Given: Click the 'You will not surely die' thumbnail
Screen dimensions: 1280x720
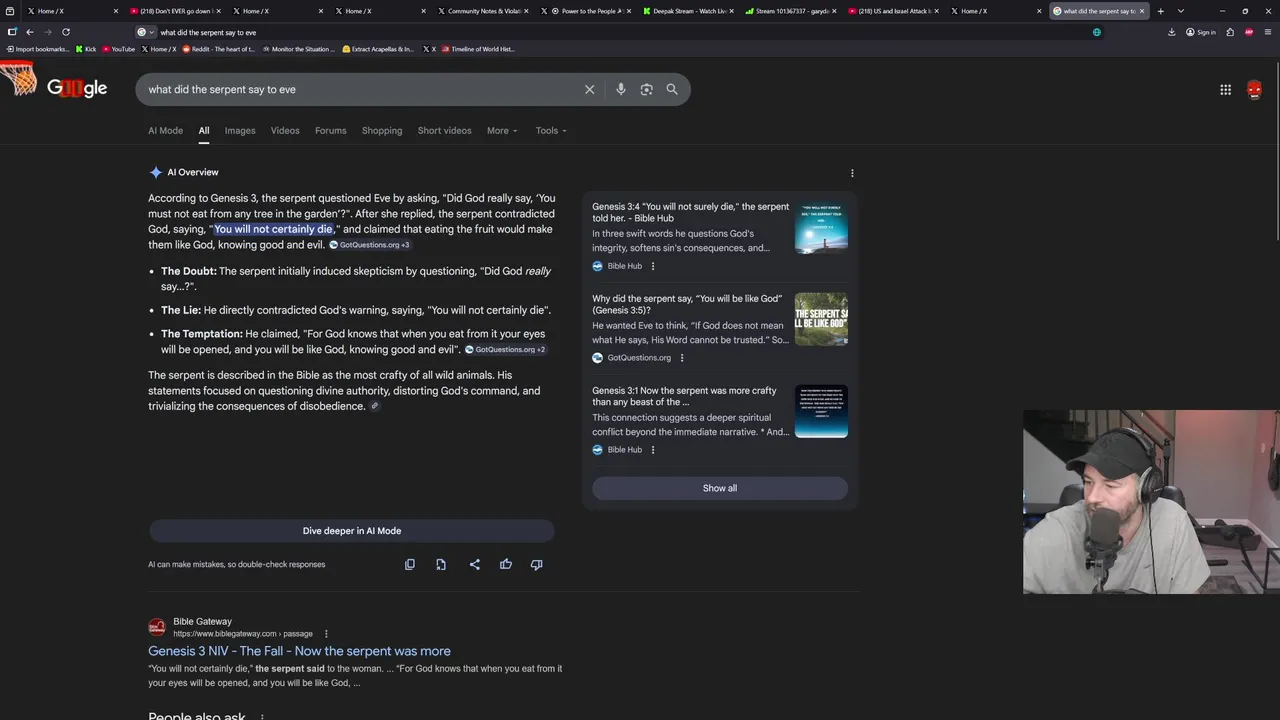Looking at the screenshot, I should (821, 228).
